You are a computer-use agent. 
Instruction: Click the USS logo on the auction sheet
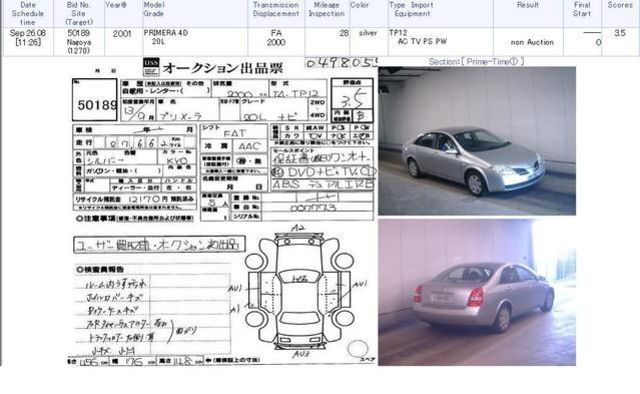(x=151, y=67)
